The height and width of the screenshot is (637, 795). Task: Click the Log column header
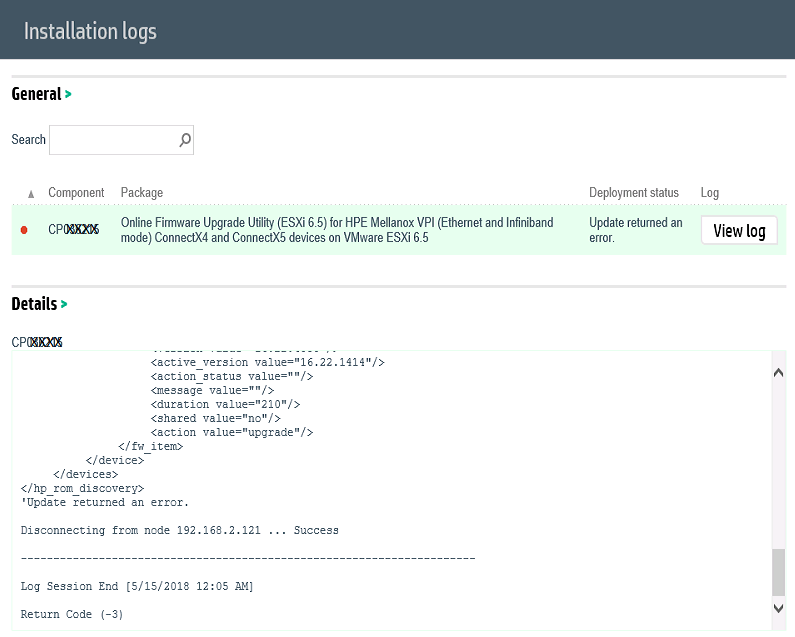[709, 193]
